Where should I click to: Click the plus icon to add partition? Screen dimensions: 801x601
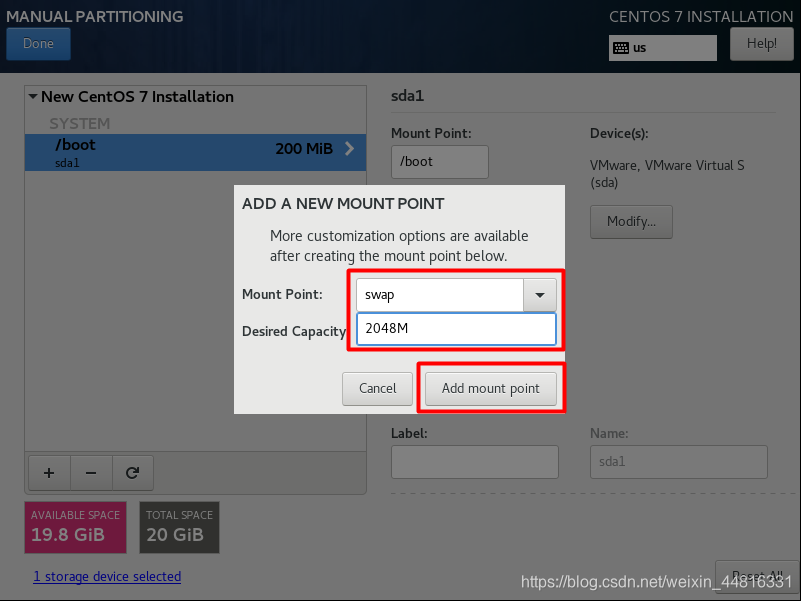pyautogui.click(x=49, y=473)
